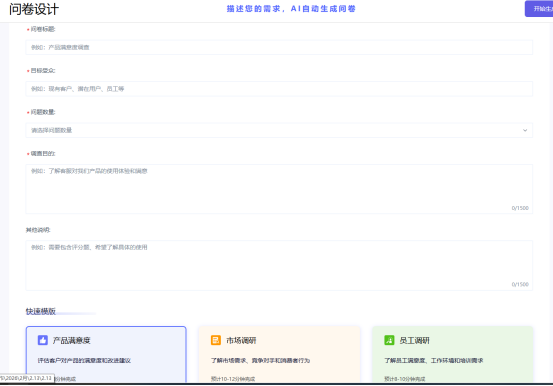Focus the 问卷标题 input field

coord(279,47)
